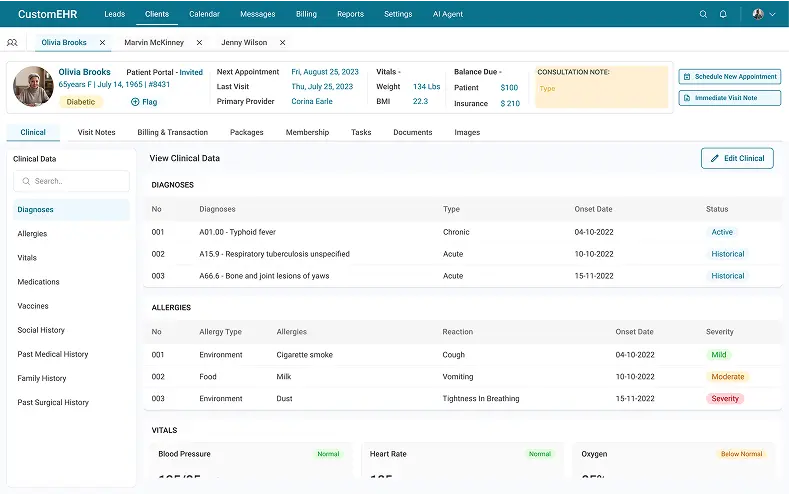Viewport: 789px width, 495px height.
Task: Close the Olivia Brooks client tab
Action: pos(102,43)
